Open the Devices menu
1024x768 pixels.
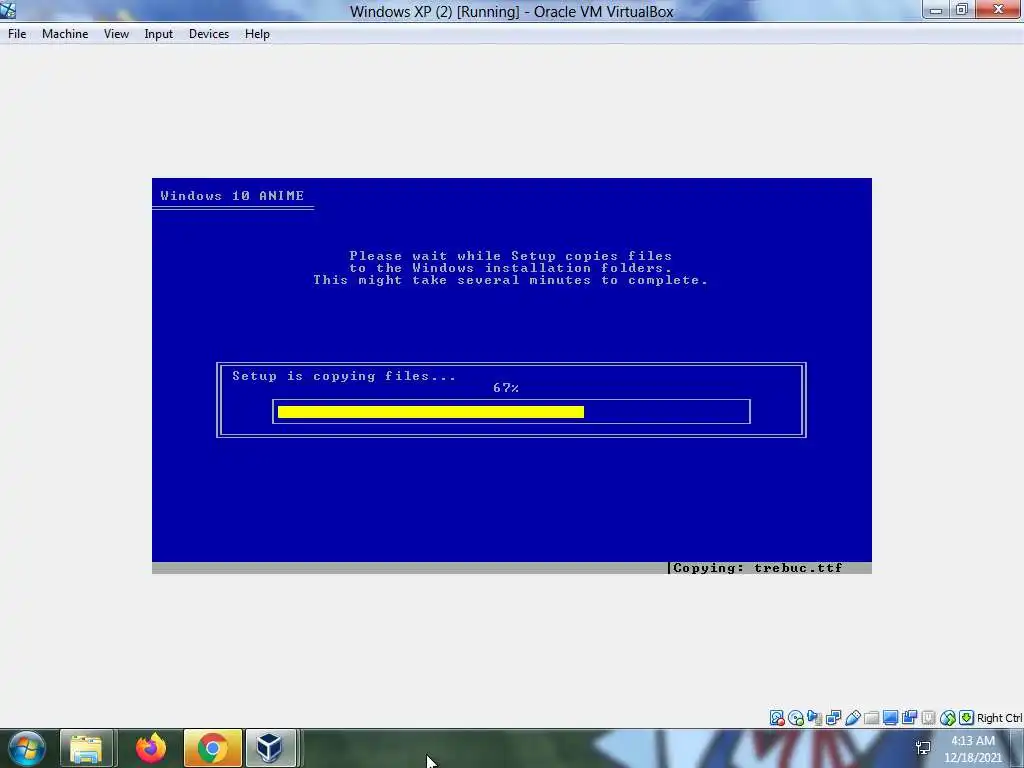[209, 34]
